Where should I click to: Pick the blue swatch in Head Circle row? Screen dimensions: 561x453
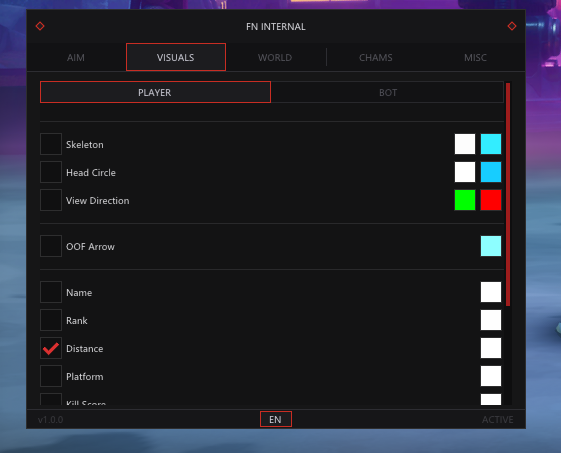coord(491,172)
